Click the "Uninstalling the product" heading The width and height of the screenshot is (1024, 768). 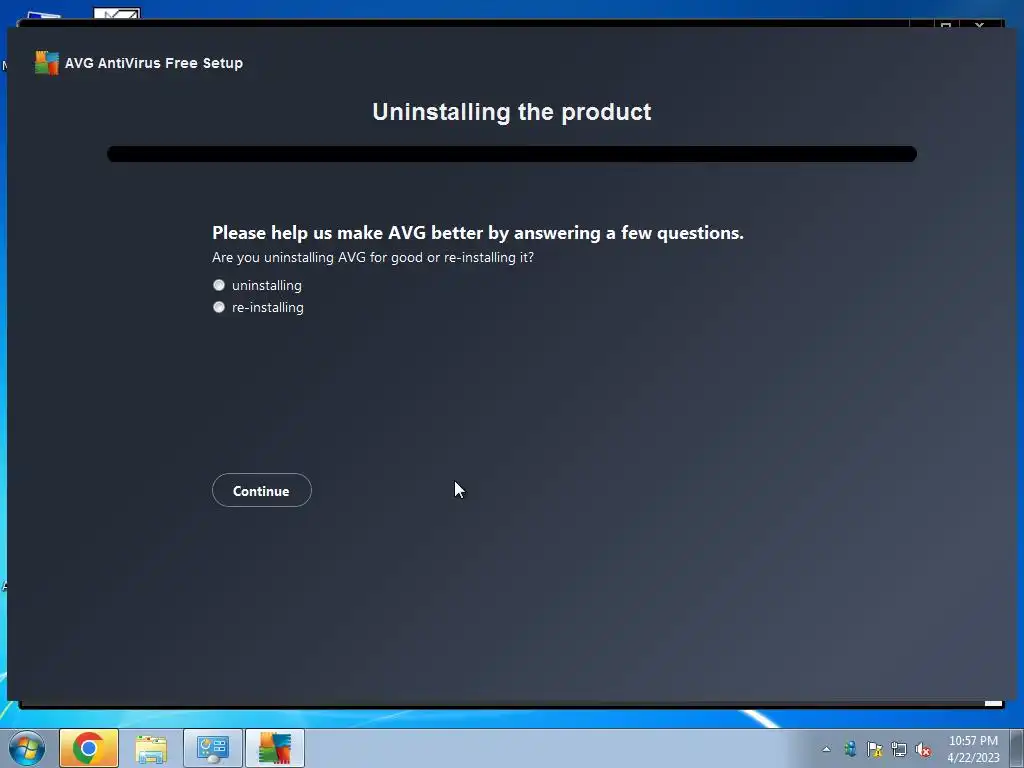tap(512, 112)
